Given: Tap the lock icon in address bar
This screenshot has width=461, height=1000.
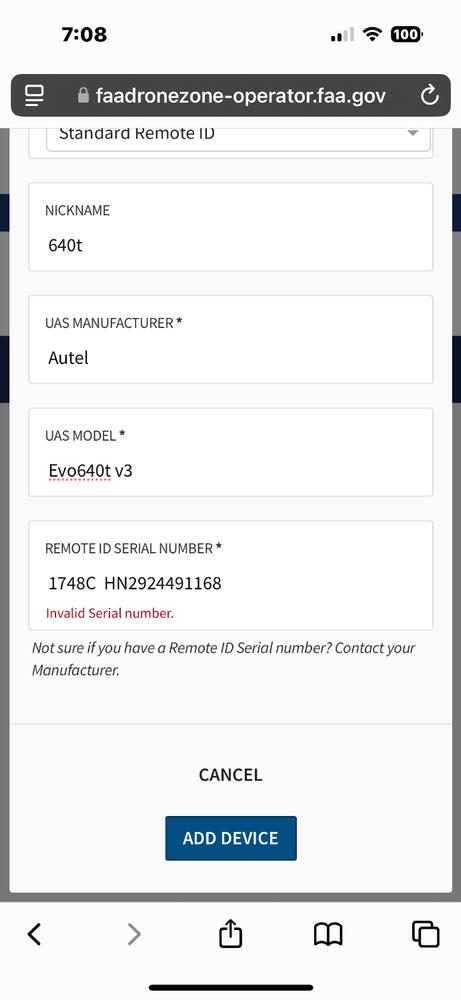Looking at the screenshot, I should 83,96.
